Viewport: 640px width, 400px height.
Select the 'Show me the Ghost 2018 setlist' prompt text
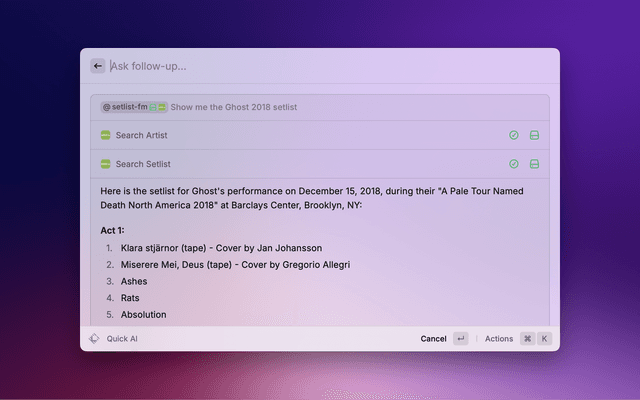(233, 107)
